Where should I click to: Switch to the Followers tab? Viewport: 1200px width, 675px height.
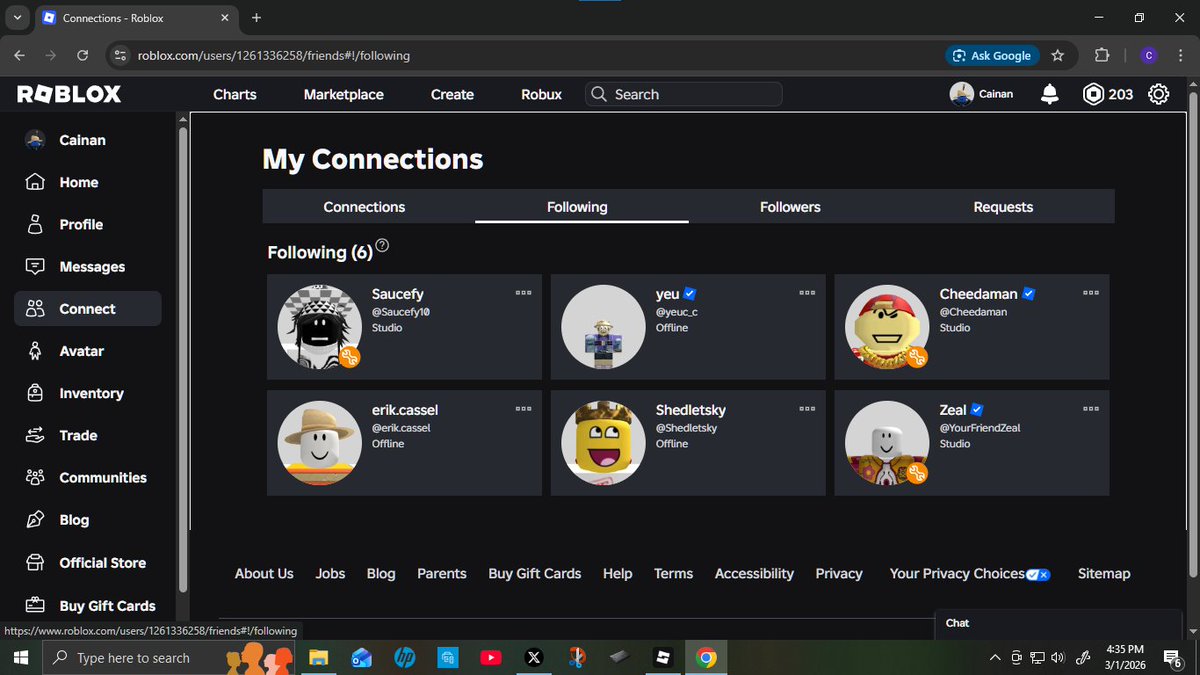(790, 207)
